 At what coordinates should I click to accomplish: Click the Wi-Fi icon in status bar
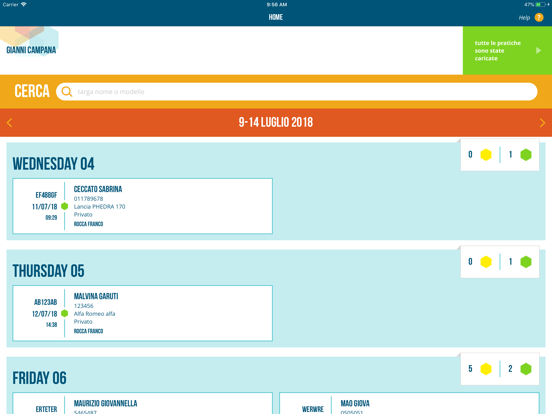[24, 4]
